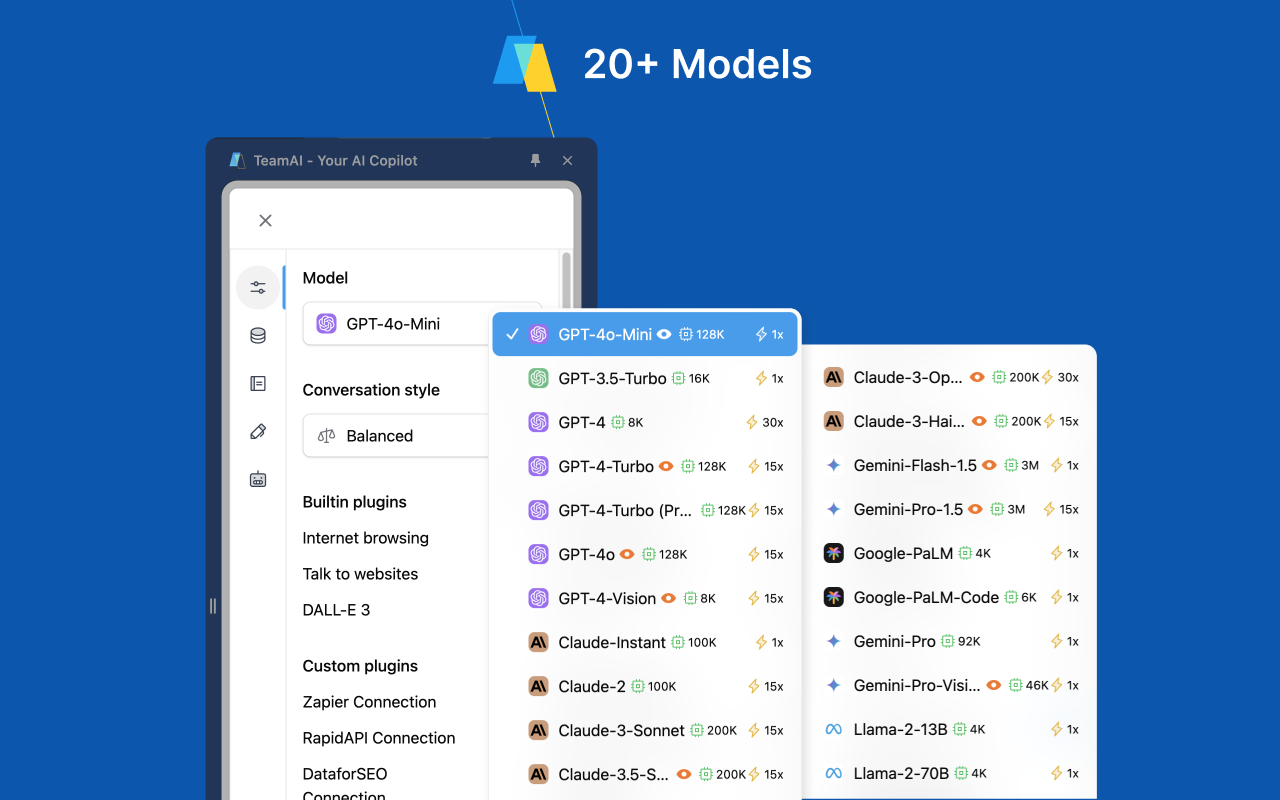Click the notes panel icon in sidebar
This screenshot has width=1280, height=800.
258,383
